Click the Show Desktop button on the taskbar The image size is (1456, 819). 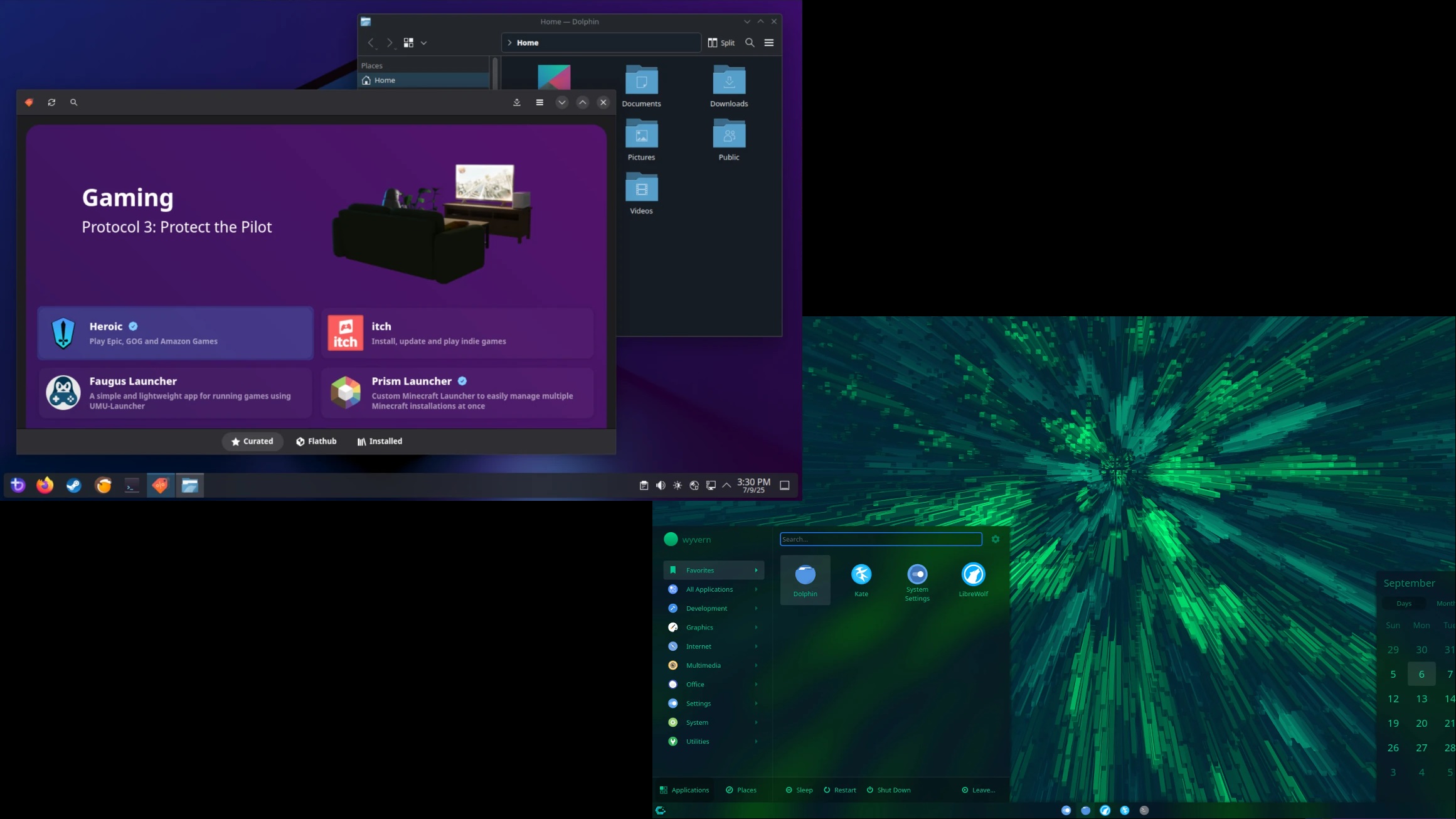pos(784,485)
